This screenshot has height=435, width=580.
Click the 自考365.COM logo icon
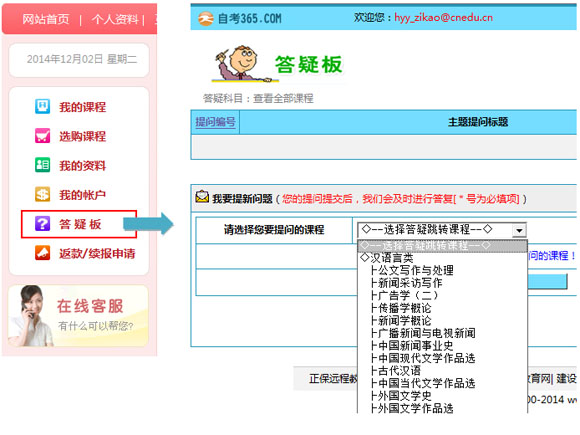click(206, 18)
